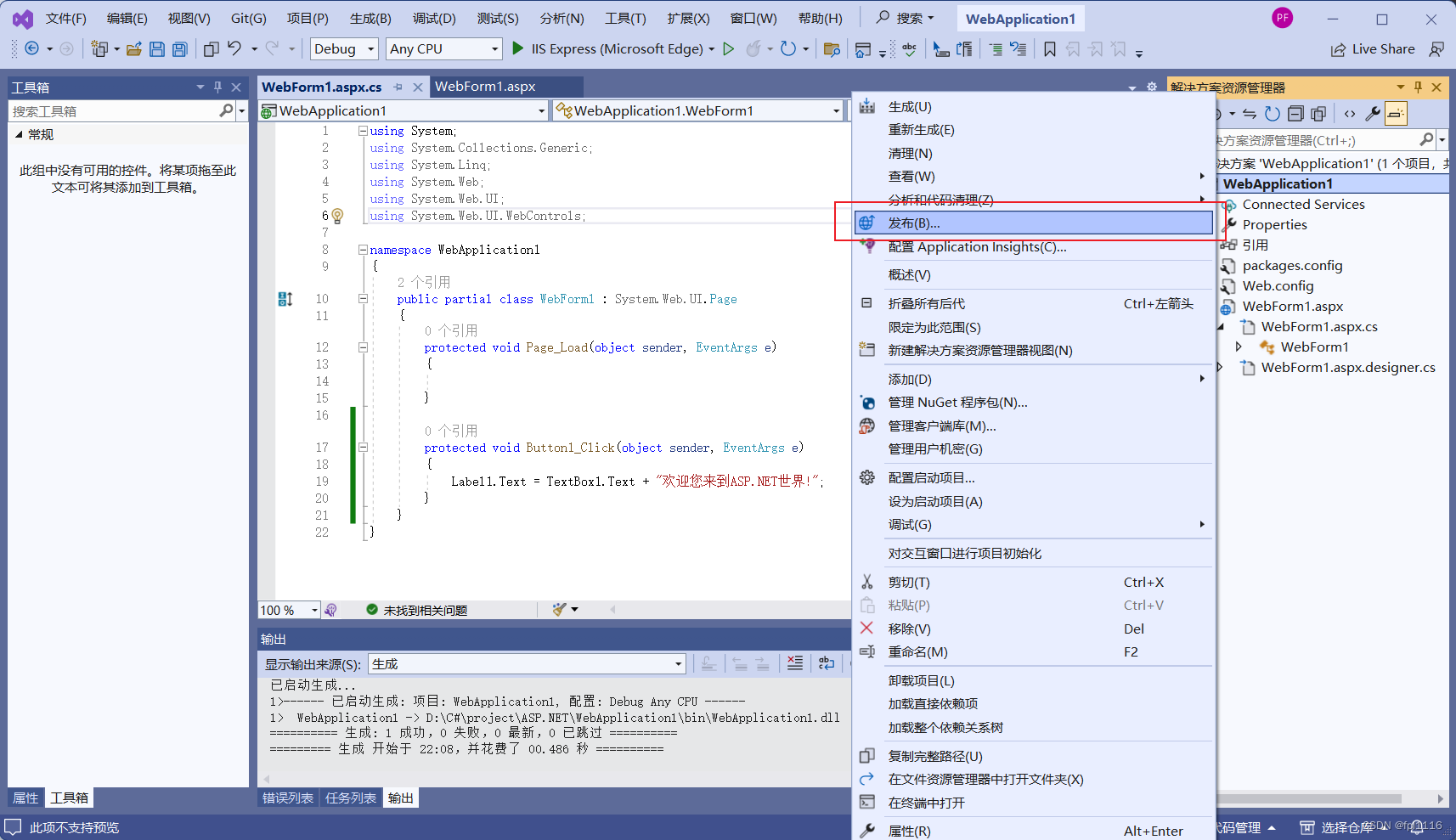Click the document tab settings gear icon
1456x840 pixels.
point(1152,87)
